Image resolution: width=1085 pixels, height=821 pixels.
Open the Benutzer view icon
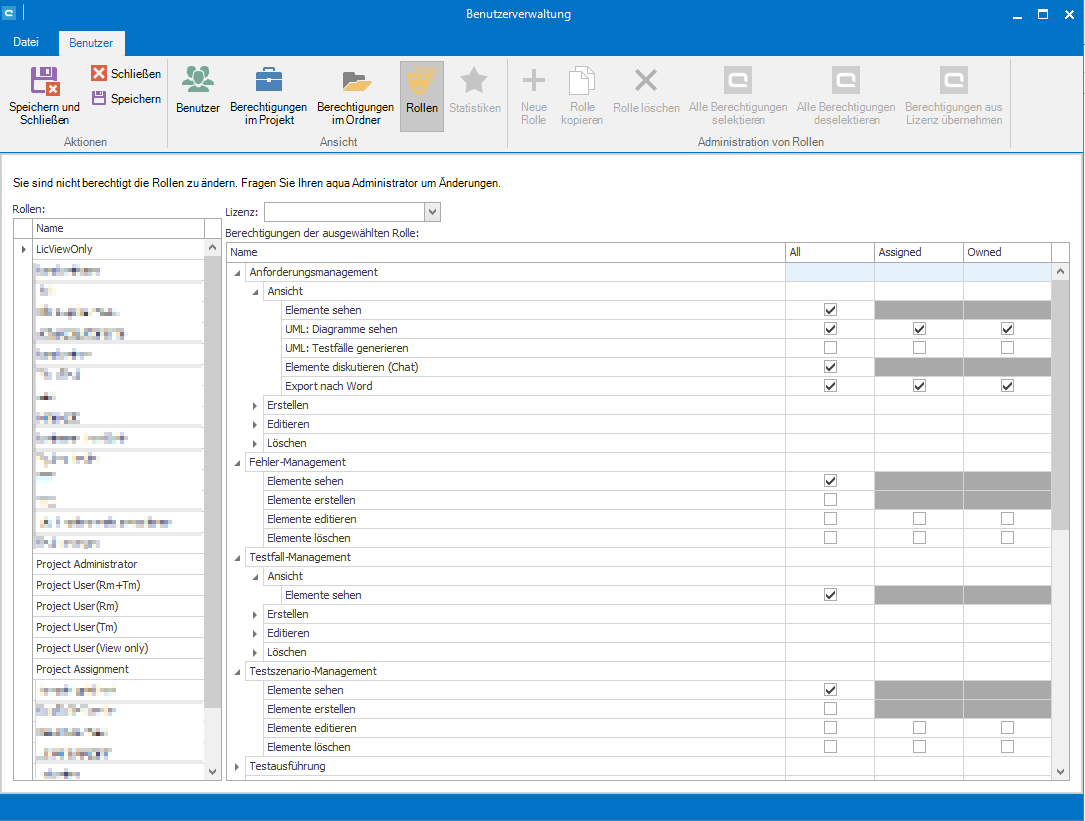tap(197, 80)
